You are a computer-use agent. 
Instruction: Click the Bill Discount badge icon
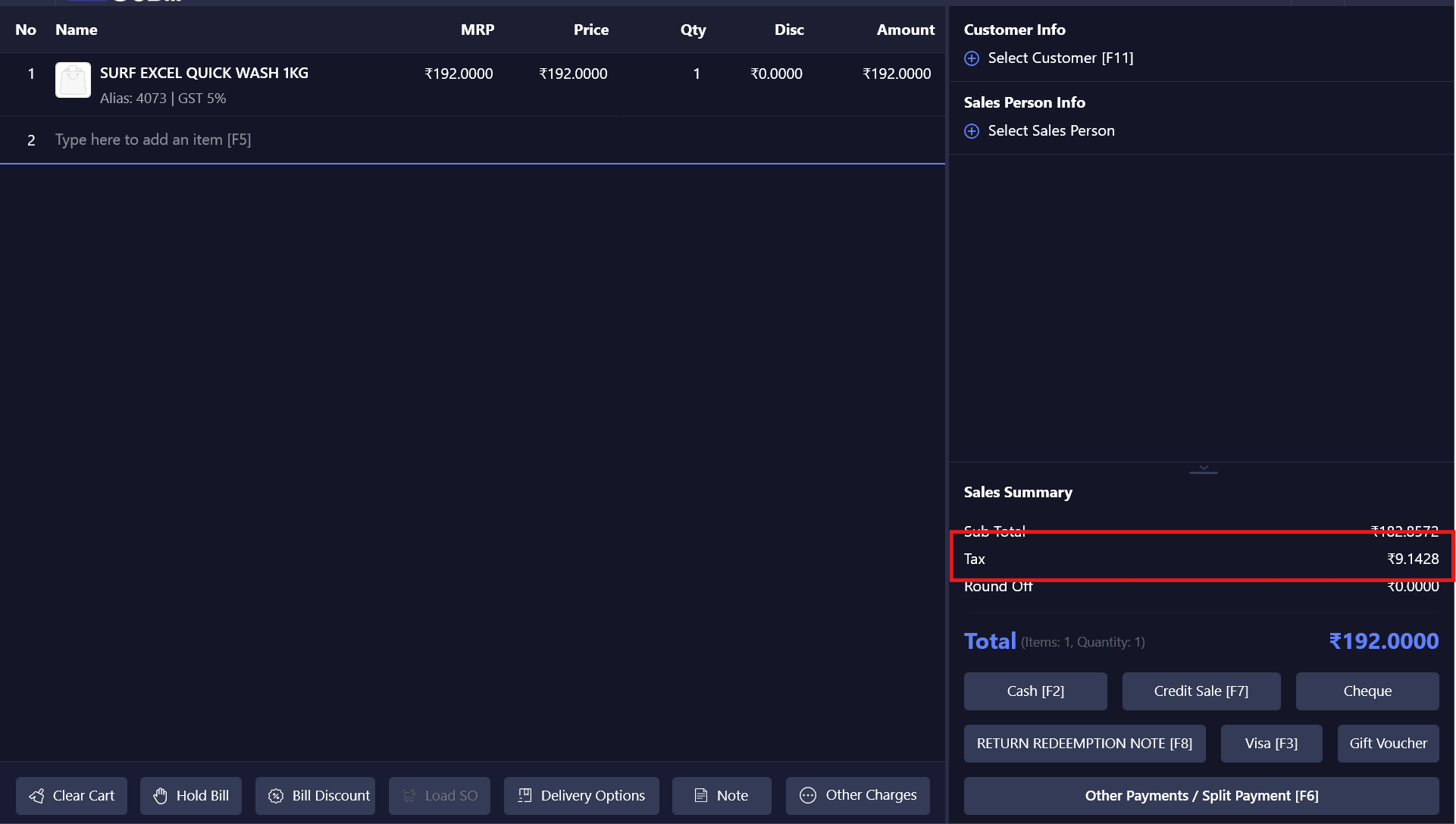[276, 796]
